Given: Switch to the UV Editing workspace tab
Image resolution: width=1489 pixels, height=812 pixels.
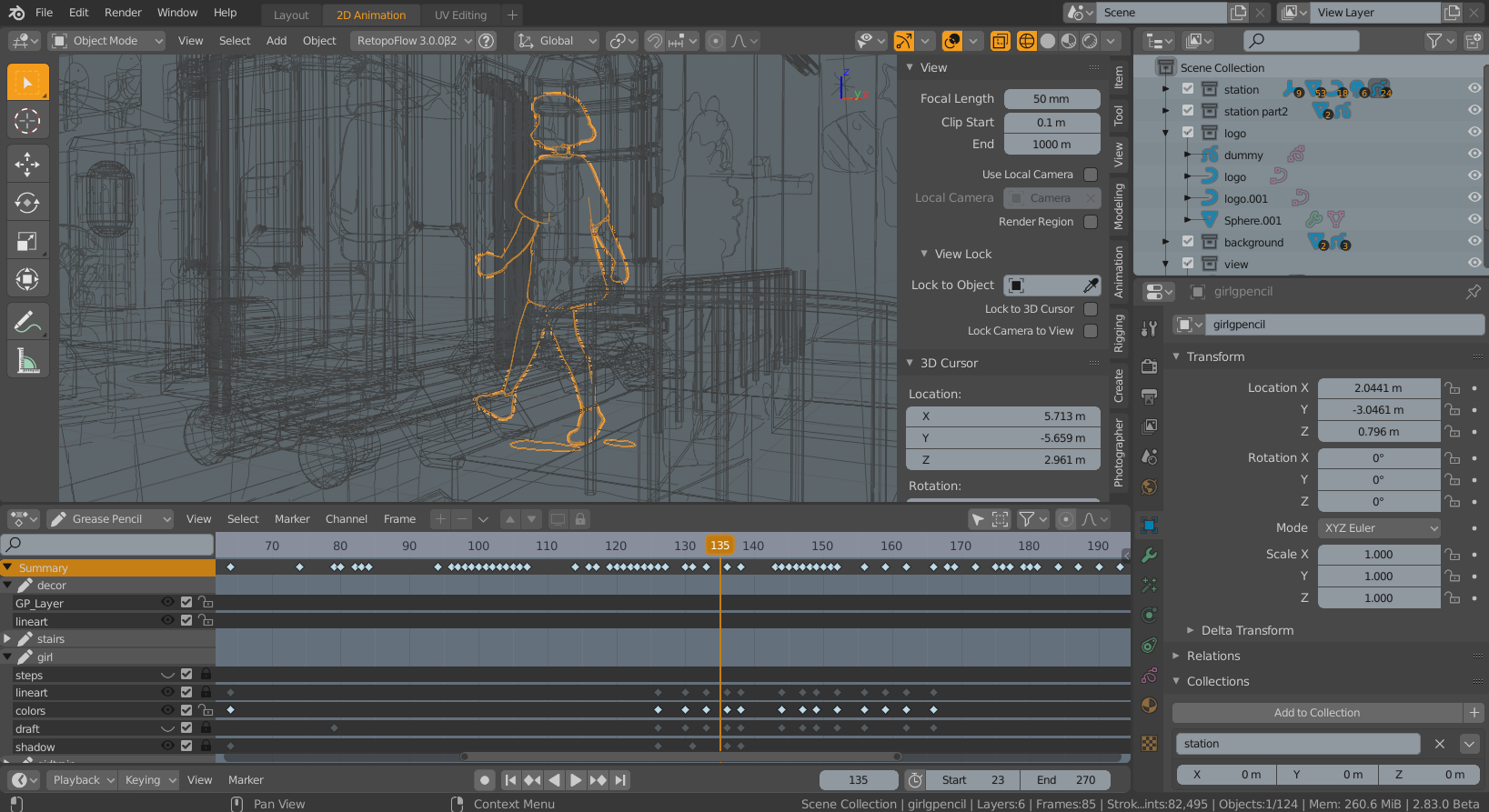Looking at the screenshot, I should point(460,15).
